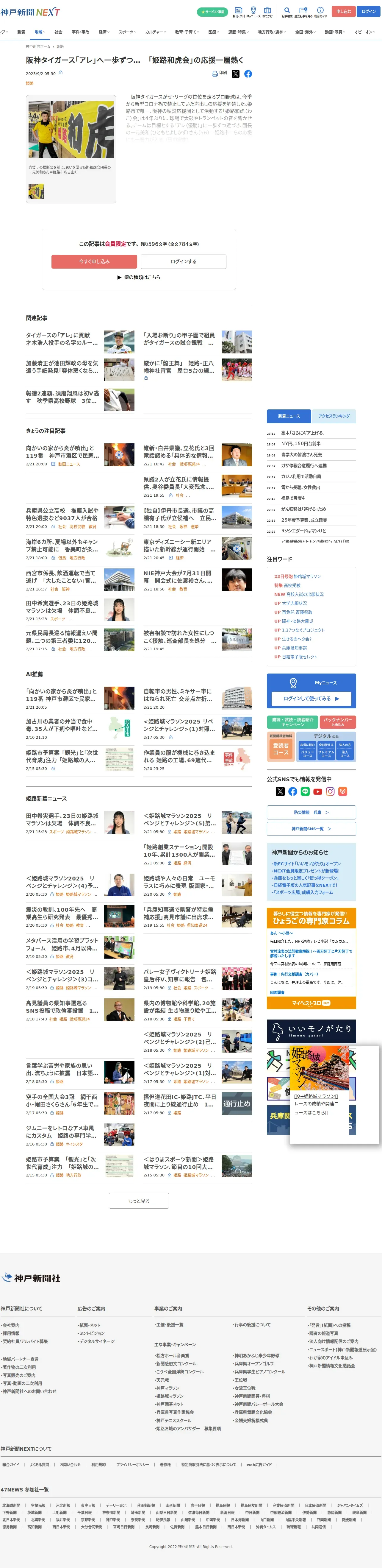Click the もっと見る button
The image size is (382, 1568).
click(x=139, y=1201)
